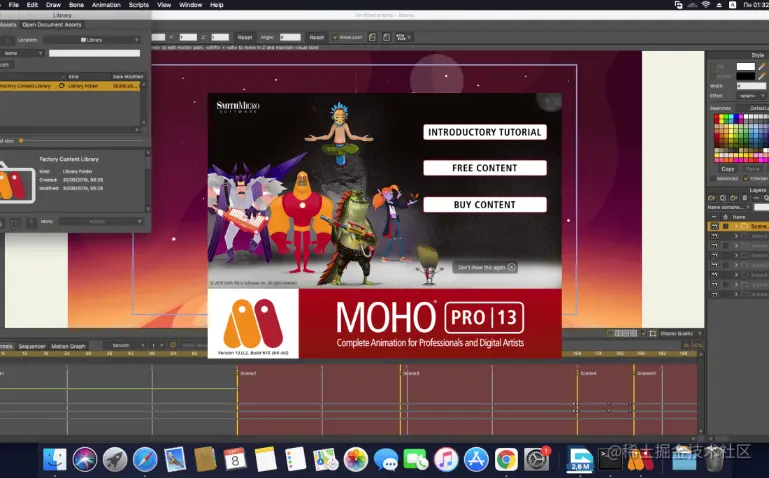The image size is (769, 478).
Task: Click the Reset button left of Angle
Action: tap(245, 37)
